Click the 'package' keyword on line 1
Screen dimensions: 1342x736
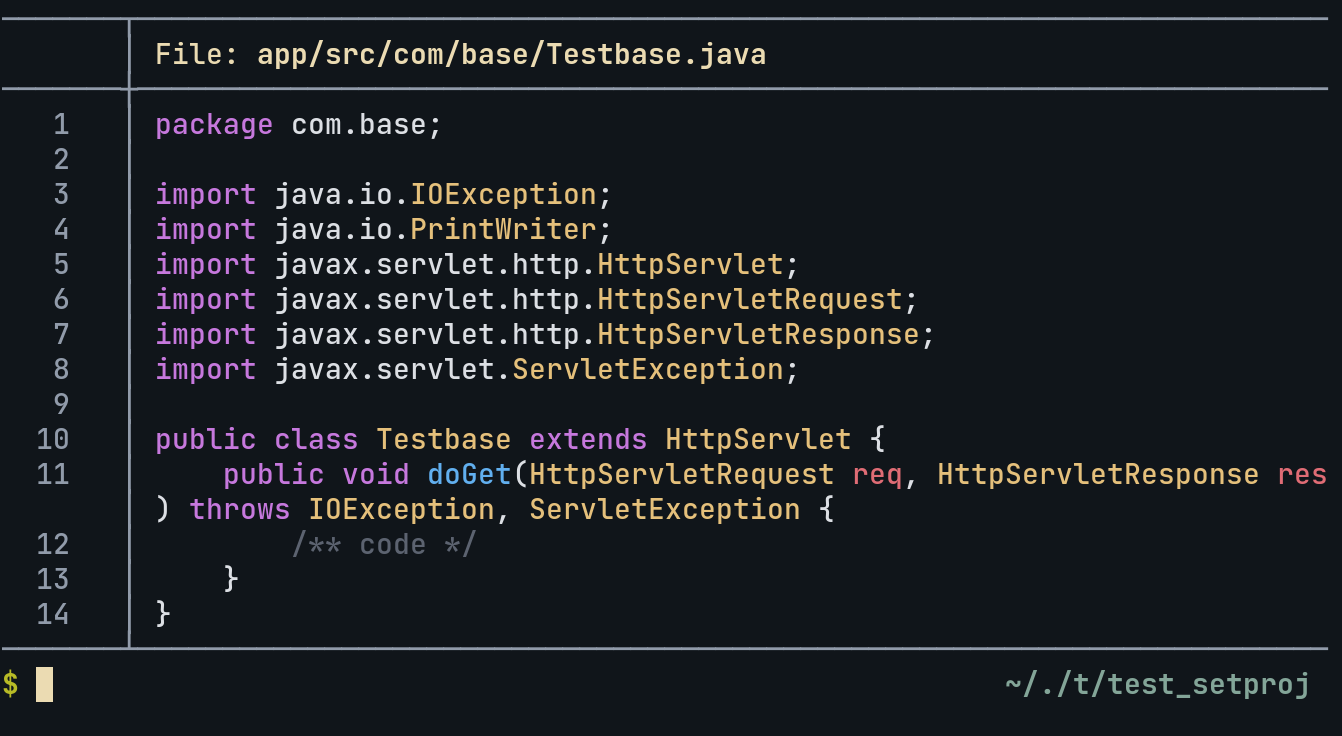click(x=214, y=126)
